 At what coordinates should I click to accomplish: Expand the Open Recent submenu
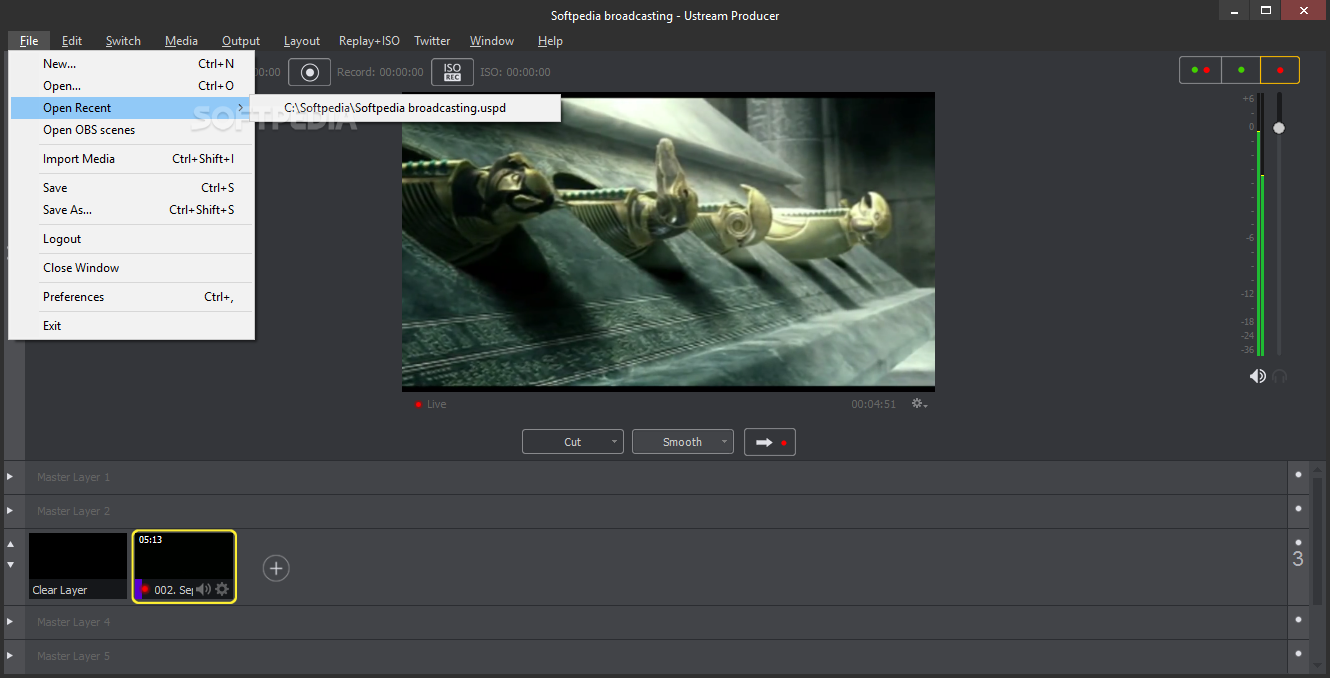[132, 108]
